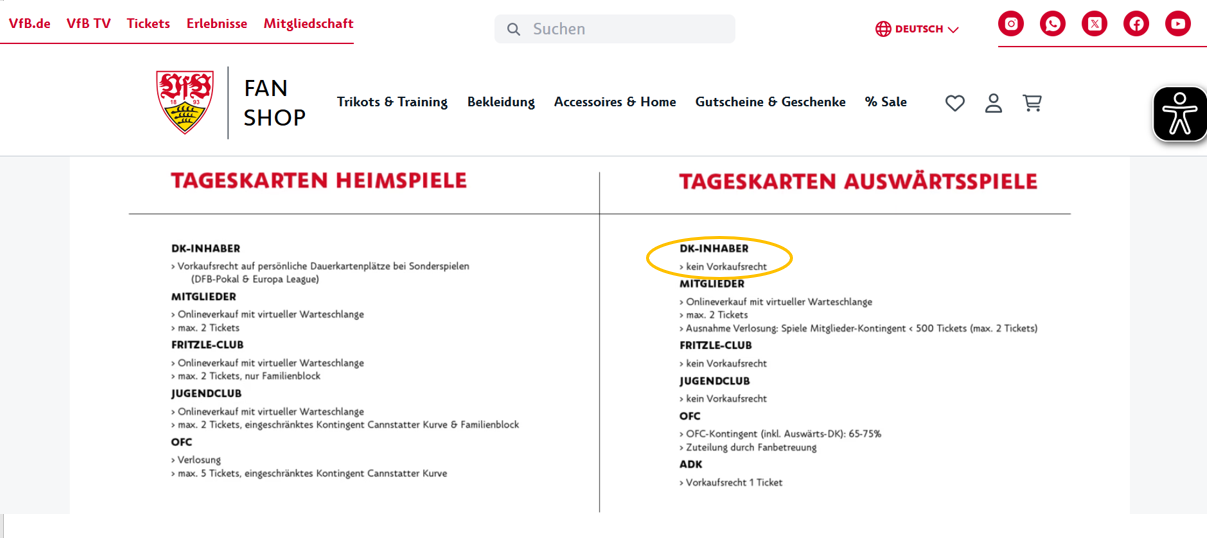
Task: Open the VfB Instagram page
Action: 1011,24
